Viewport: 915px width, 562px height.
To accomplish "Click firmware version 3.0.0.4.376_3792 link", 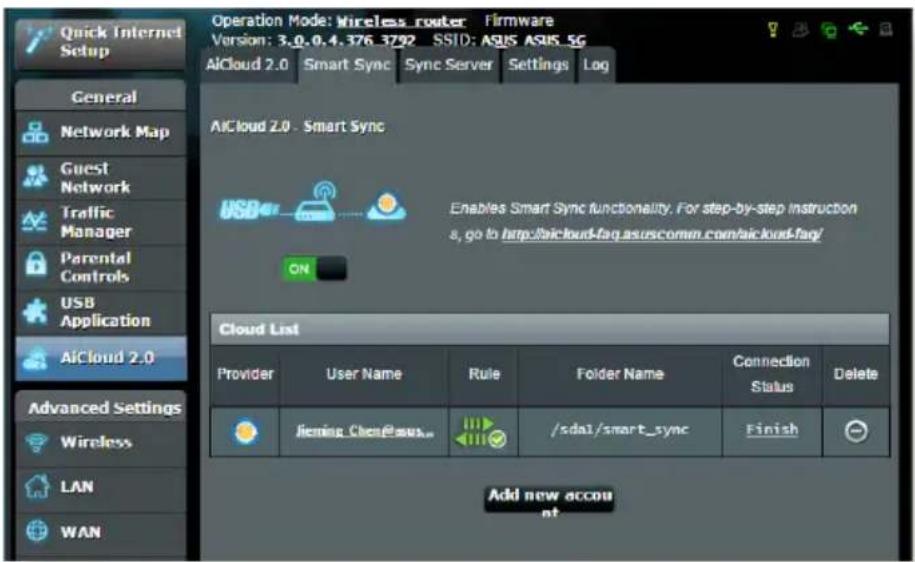I will click(x=346, y=41).
